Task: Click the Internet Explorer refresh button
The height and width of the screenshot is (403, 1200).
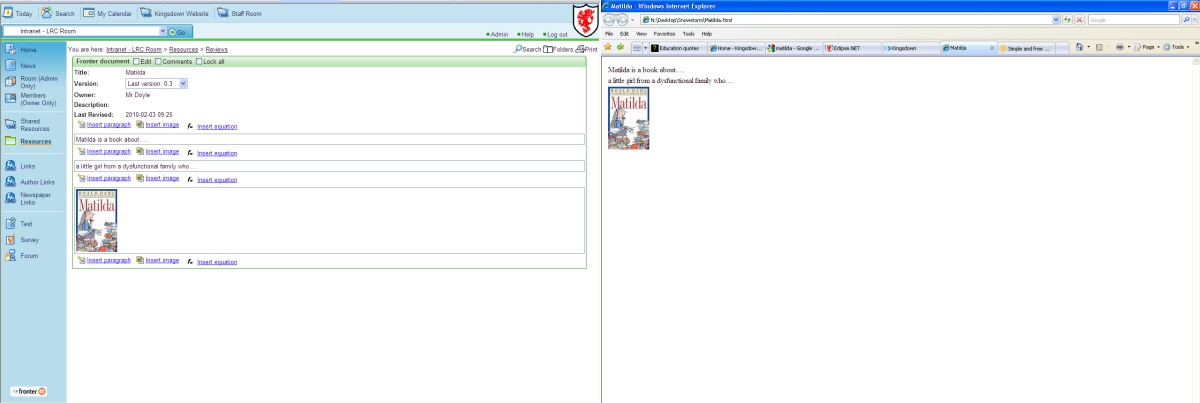Action: [x=1069, y=20]
